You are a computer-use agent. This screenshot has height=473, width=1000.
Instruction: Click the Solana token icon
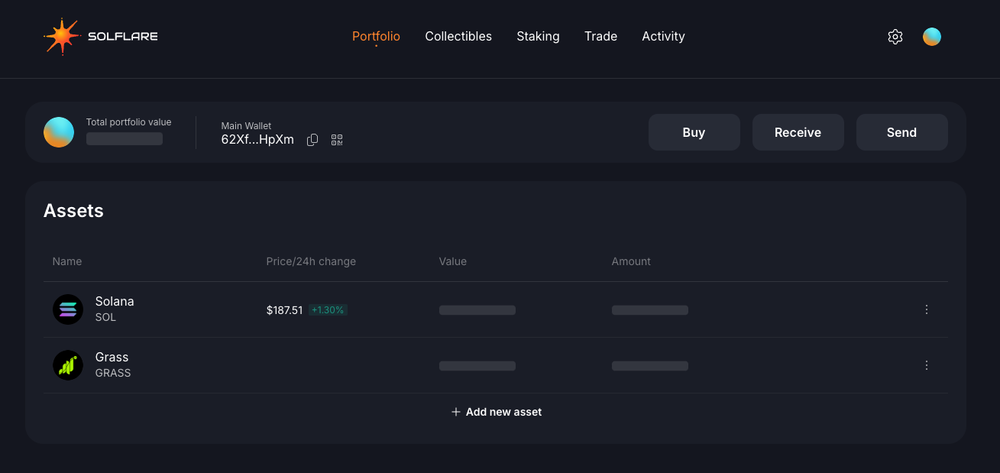(68, 309)
